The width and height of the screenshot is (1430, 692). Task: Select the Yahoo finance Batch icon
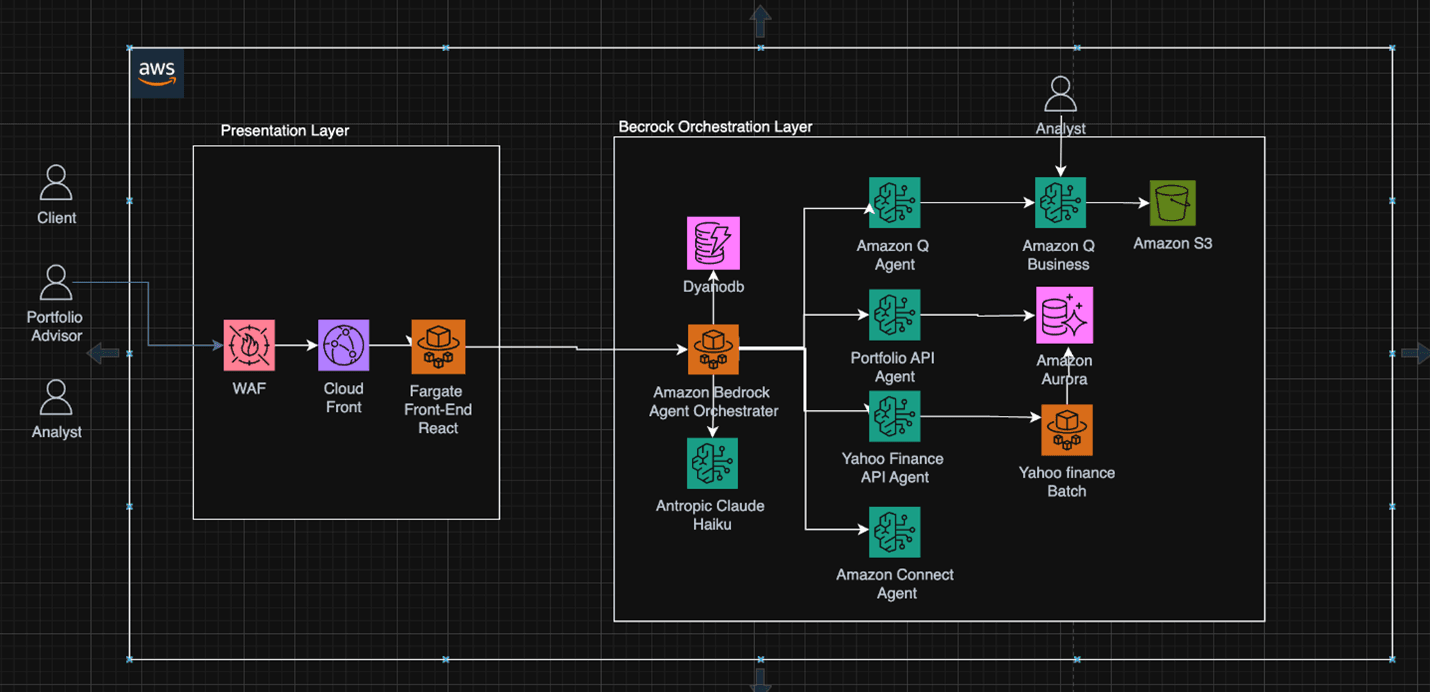pos(1066,430)
